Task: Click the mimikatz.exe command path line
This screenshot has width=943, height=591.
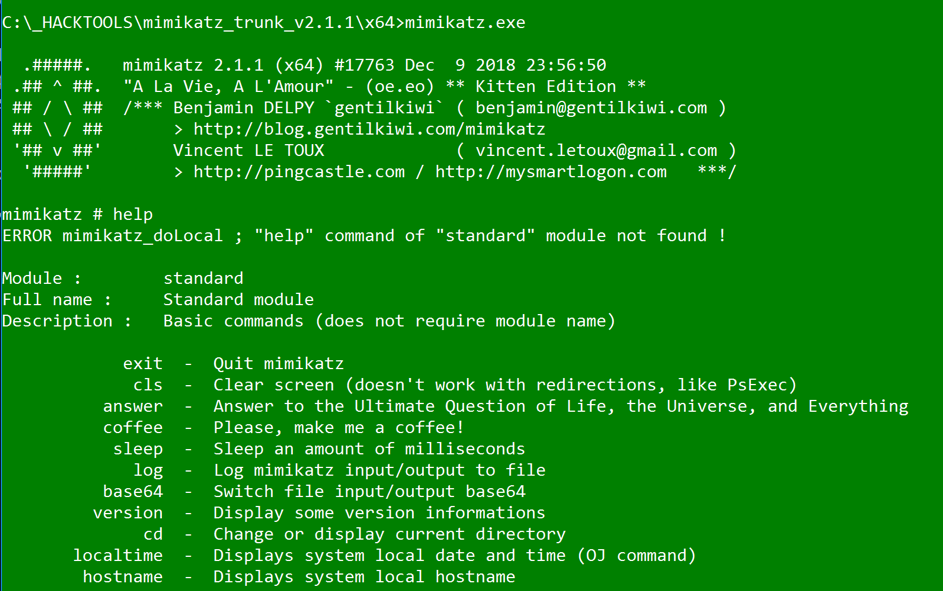Action: pos(263,23)
